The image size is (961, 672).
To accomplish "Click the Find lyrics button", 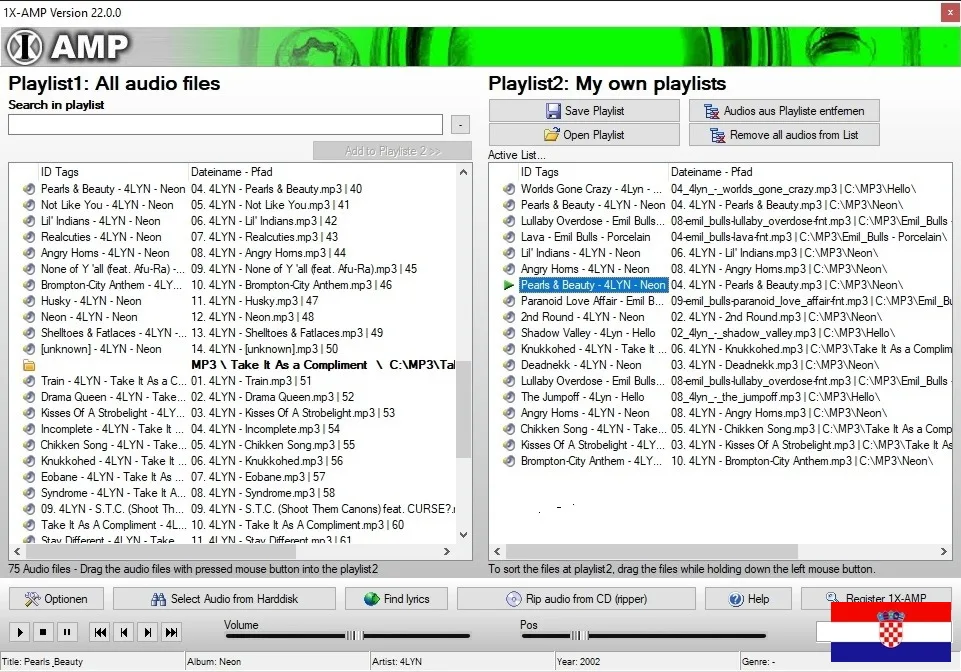I will [396, 599].
